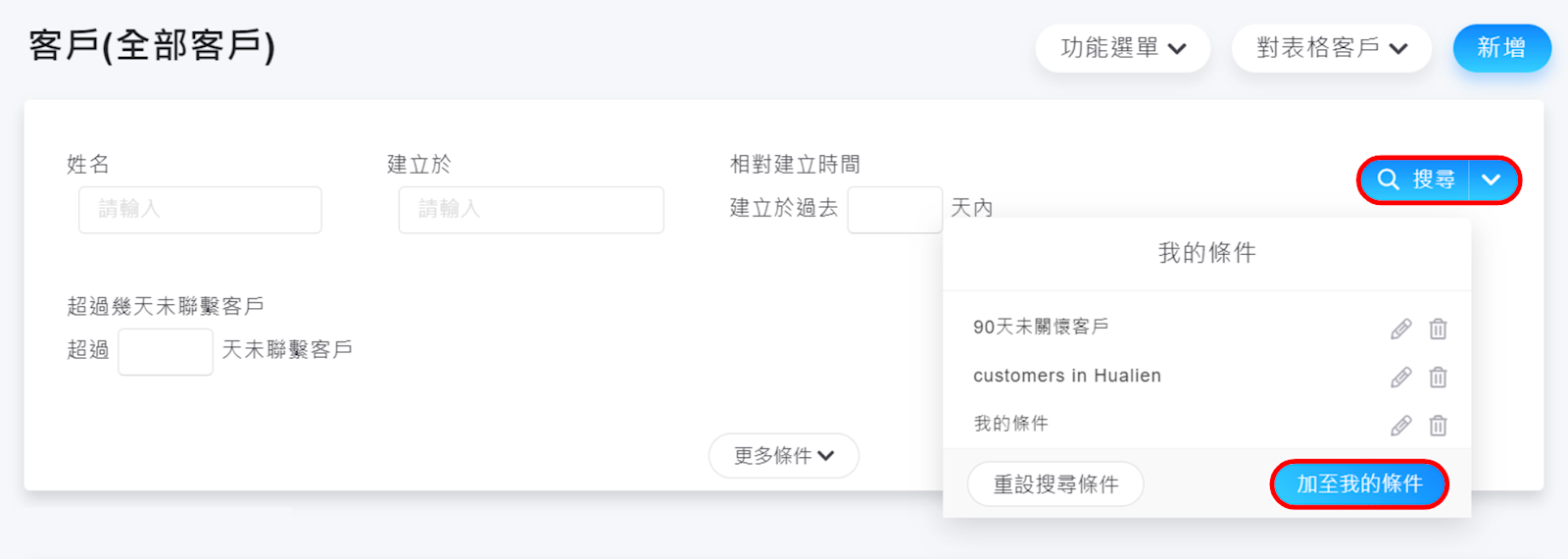1568x559 pixels.
Task: Select the 90天未關懷客戶 saved condition
Action: click(1041, 327)
